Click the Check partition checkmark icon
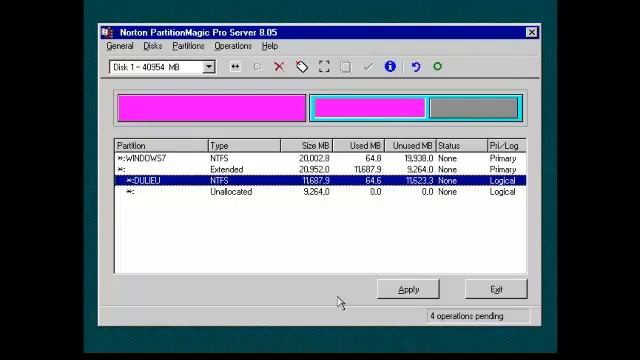This screenshot has height=360, width=640. tap(368, 67)
